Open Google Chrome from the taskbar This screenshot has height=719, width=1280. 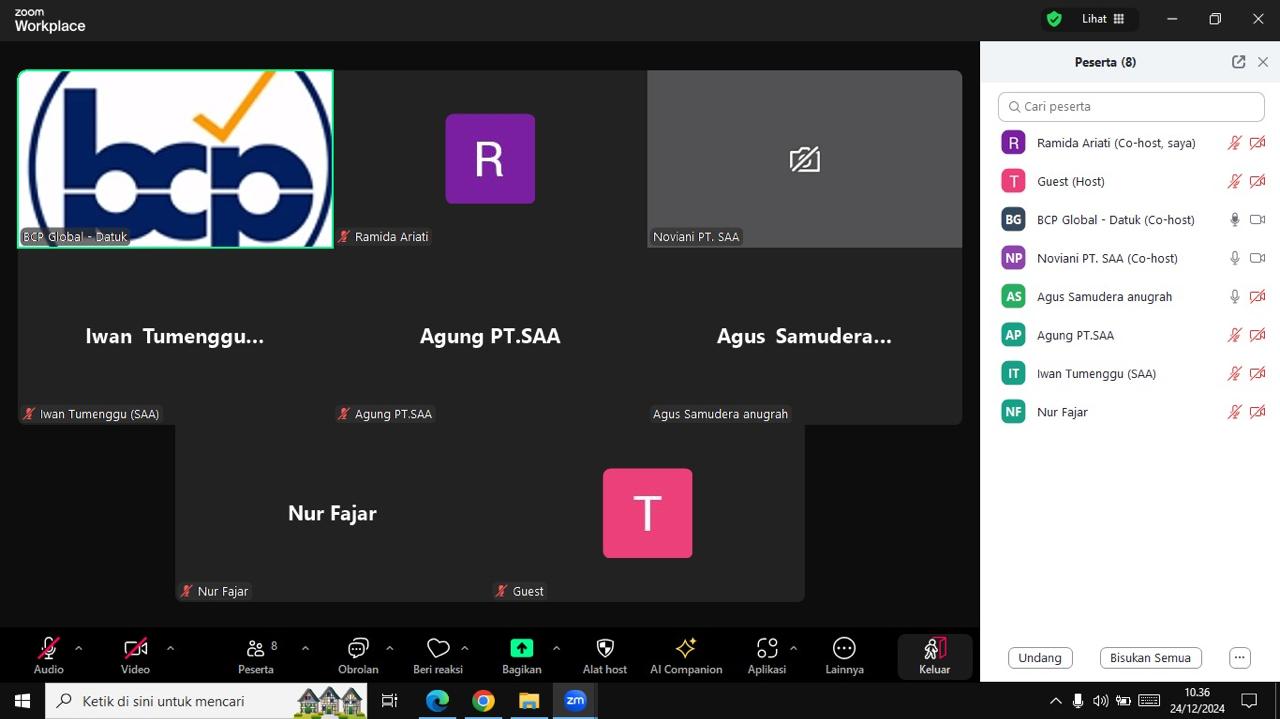(x=483, y=701)
